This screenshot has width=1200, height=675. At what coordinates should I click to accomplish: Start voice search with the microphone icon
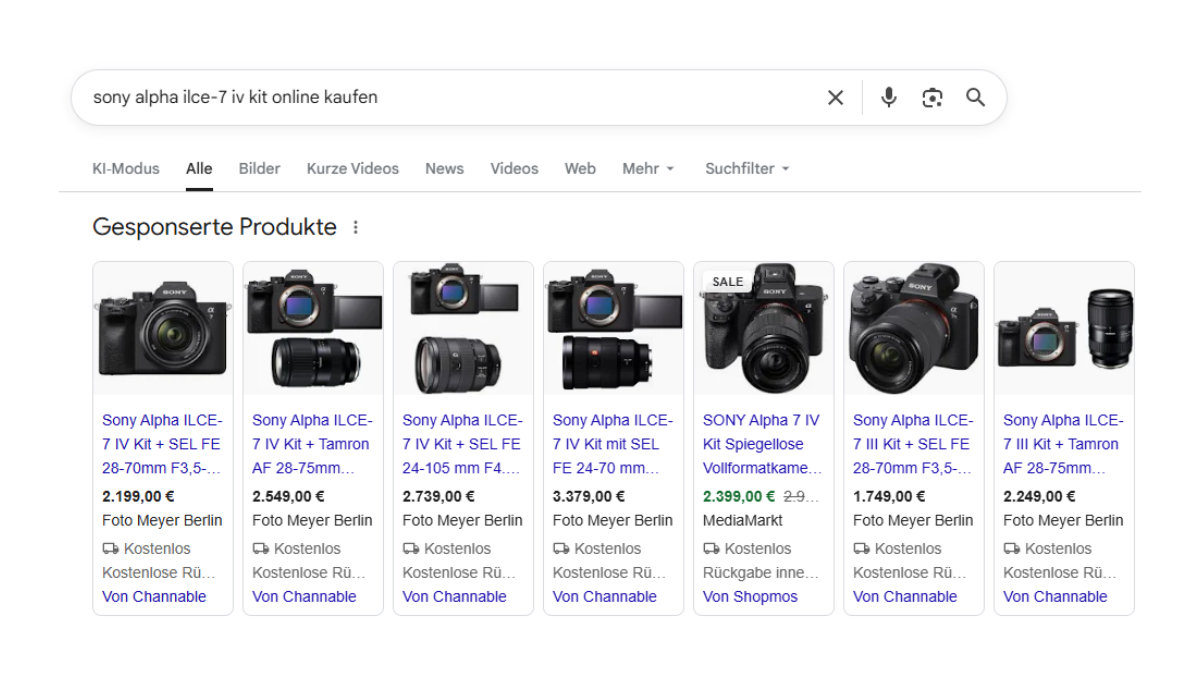pos(889,97)
